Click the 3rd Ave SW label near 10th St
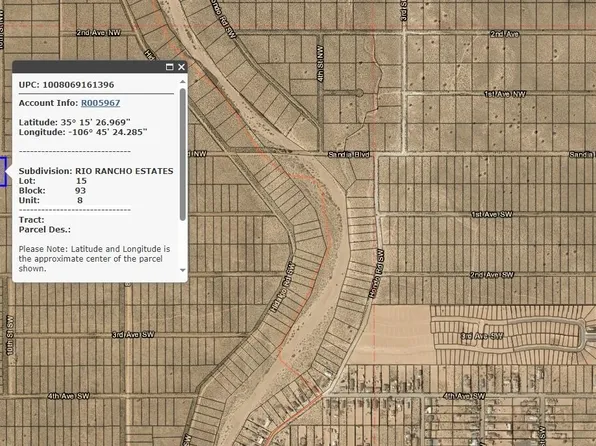Screen dimensions: 596x446 coord(133,335)
